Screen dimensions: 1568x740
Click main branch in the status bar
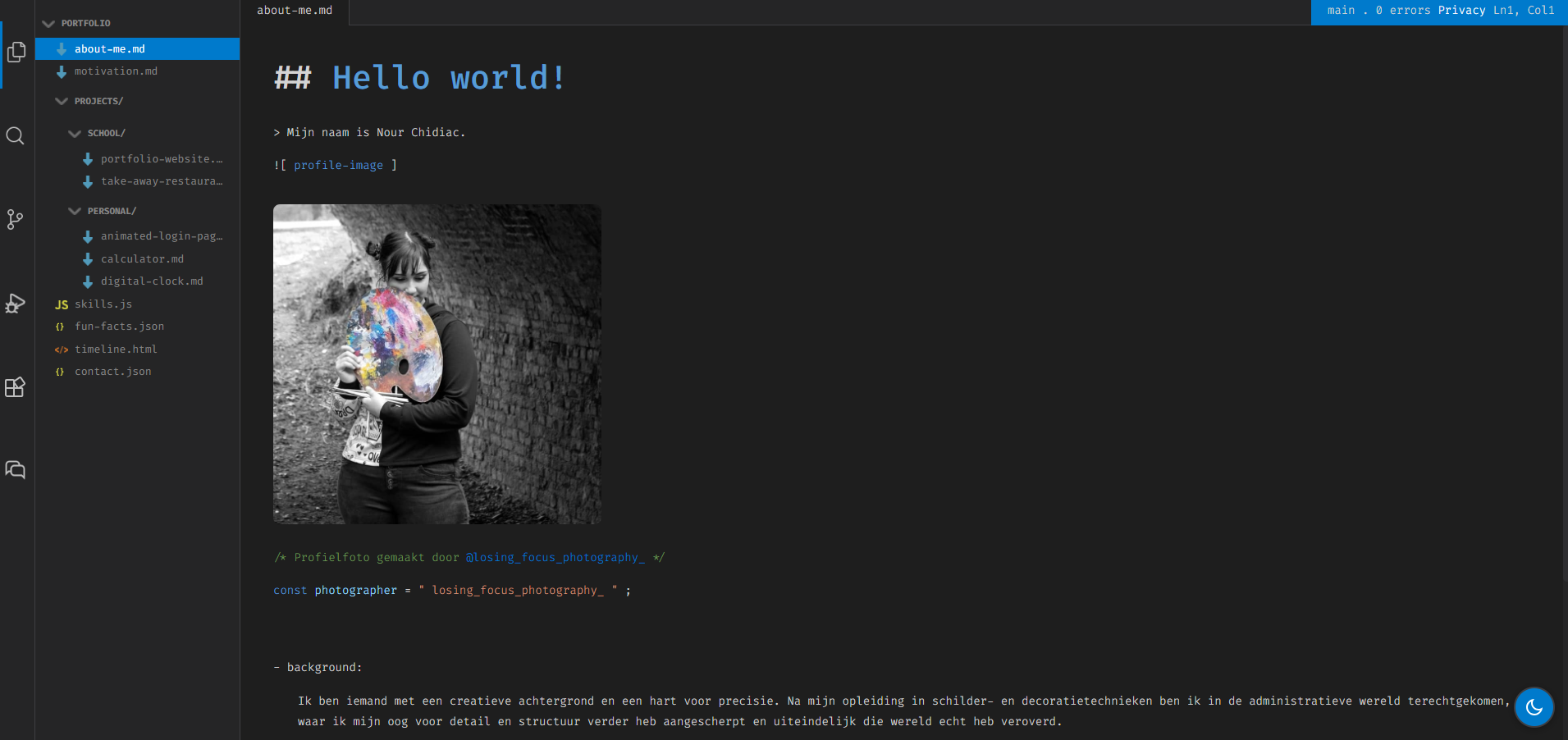1340,10
